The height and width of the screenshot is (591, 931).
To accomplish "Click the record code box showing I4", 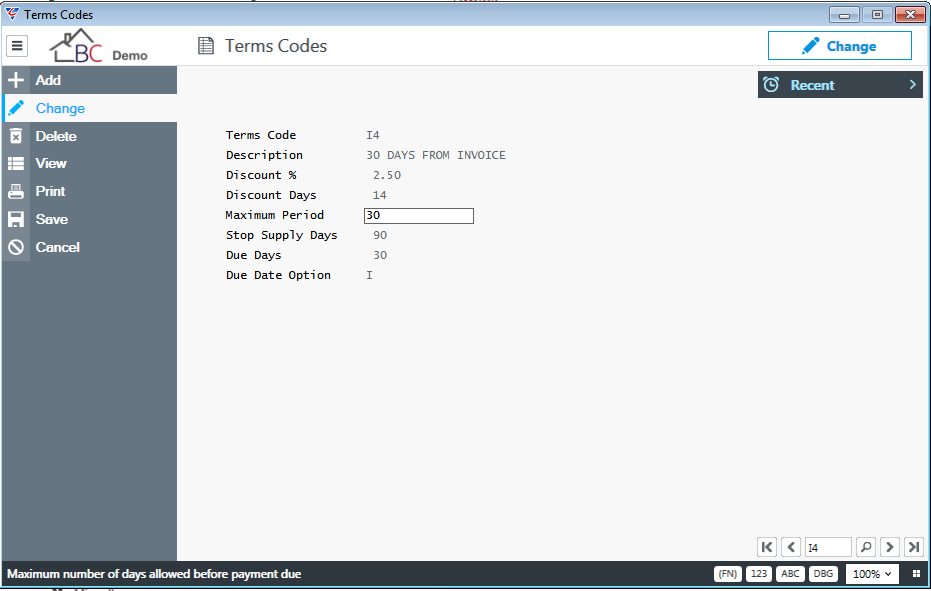I will tap(828, 547).
